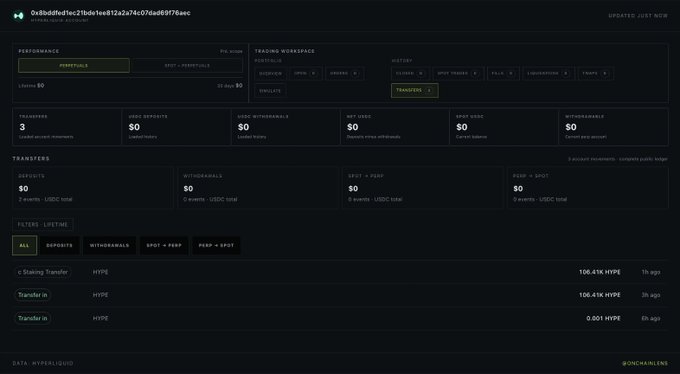Screen dimensions: 680x374
Task: Filter by Spot to Perp transfers
Action: pyautogui.click(x=164, y=245)
